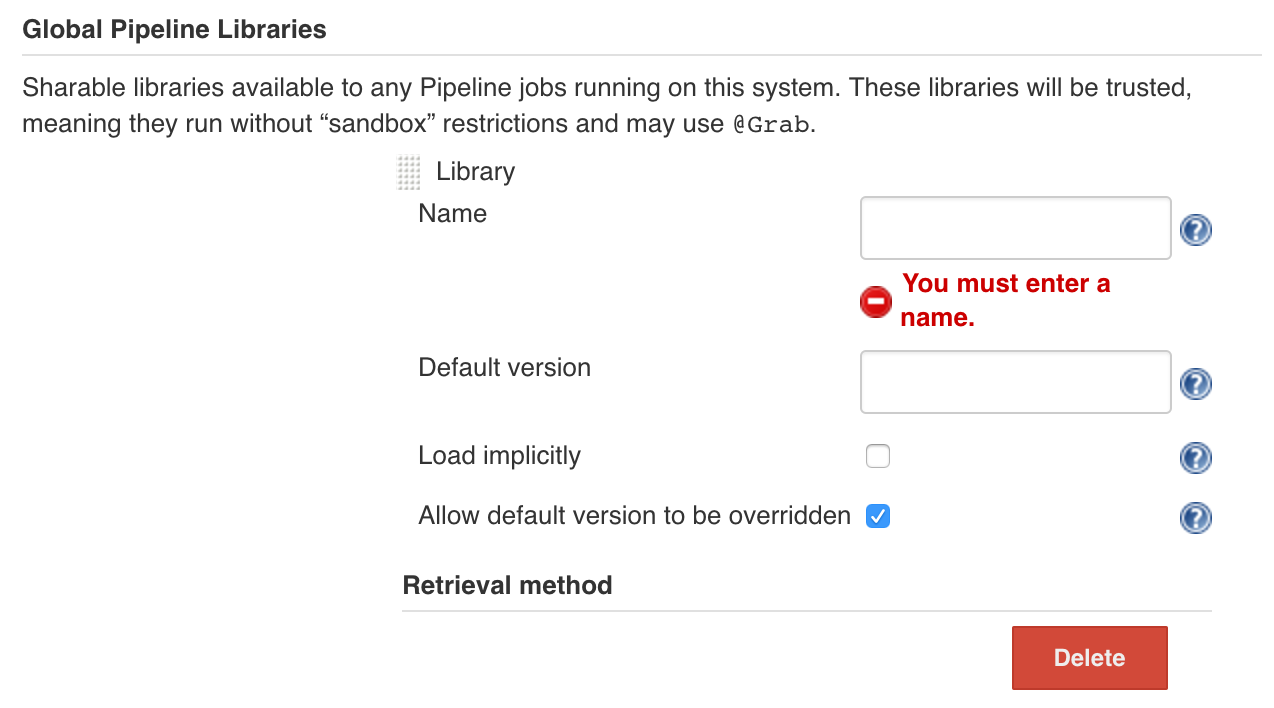The height and width of the screenshot is (708, 1274).
Task: Uncheck Allow default version to be overridden
Action: coord(877,516)
